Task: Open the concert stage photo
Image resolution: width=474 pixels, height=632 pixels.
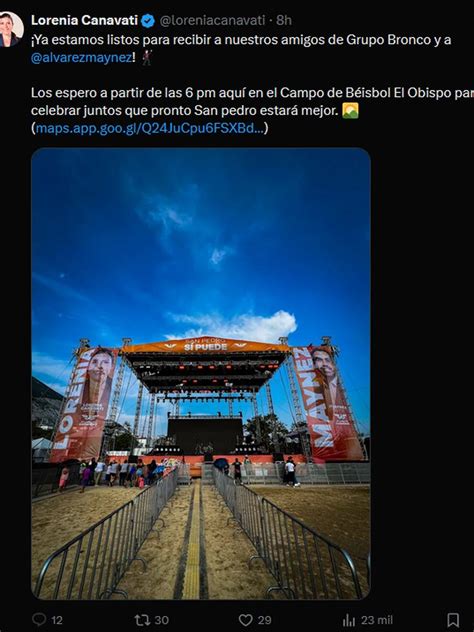Action: tap(201, 373)
